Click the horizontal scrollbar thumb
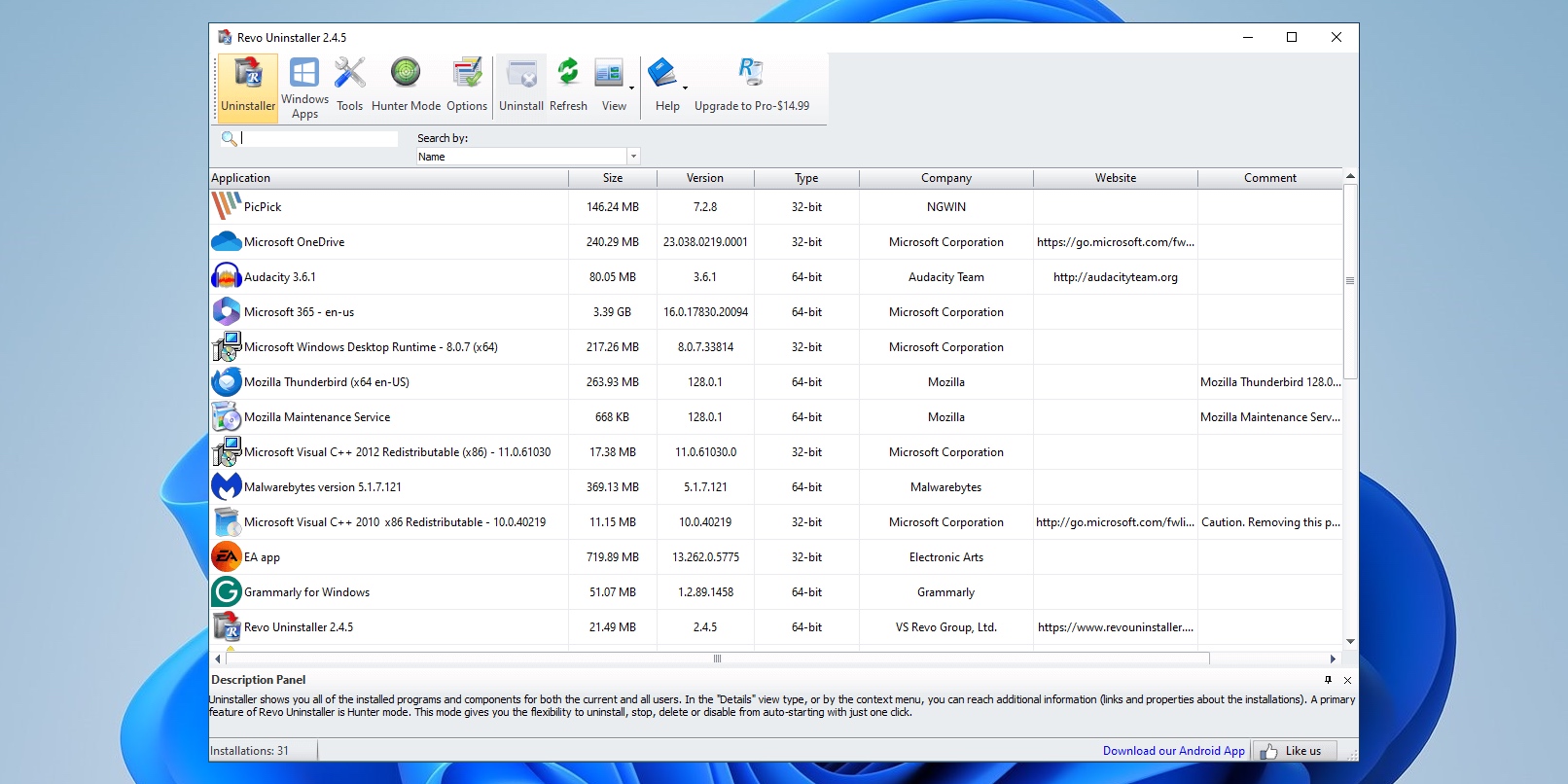Viewport: 1568px width, 784px height. point(716,659)
